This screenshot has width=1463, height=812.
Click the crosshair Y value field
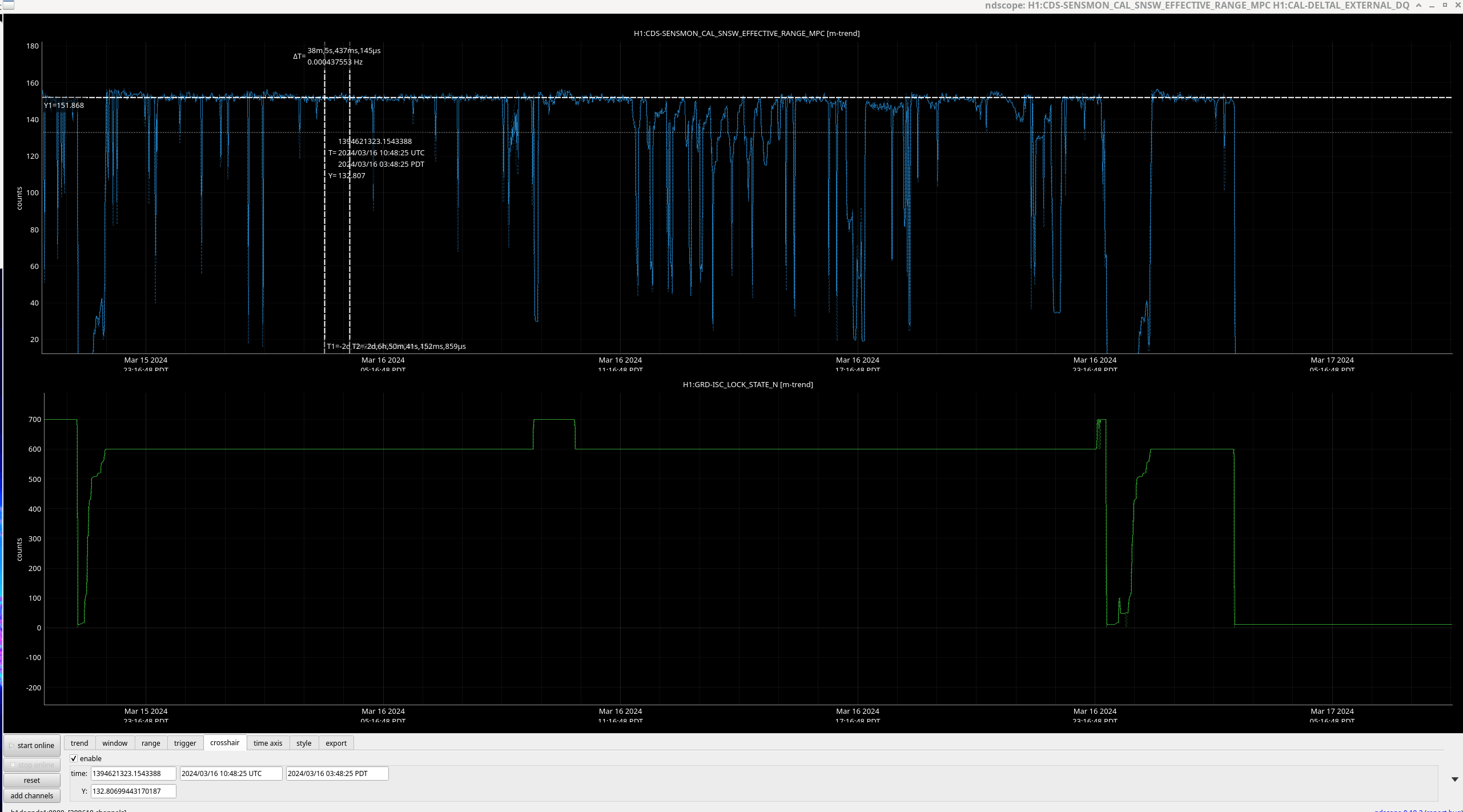coord(133,791)
